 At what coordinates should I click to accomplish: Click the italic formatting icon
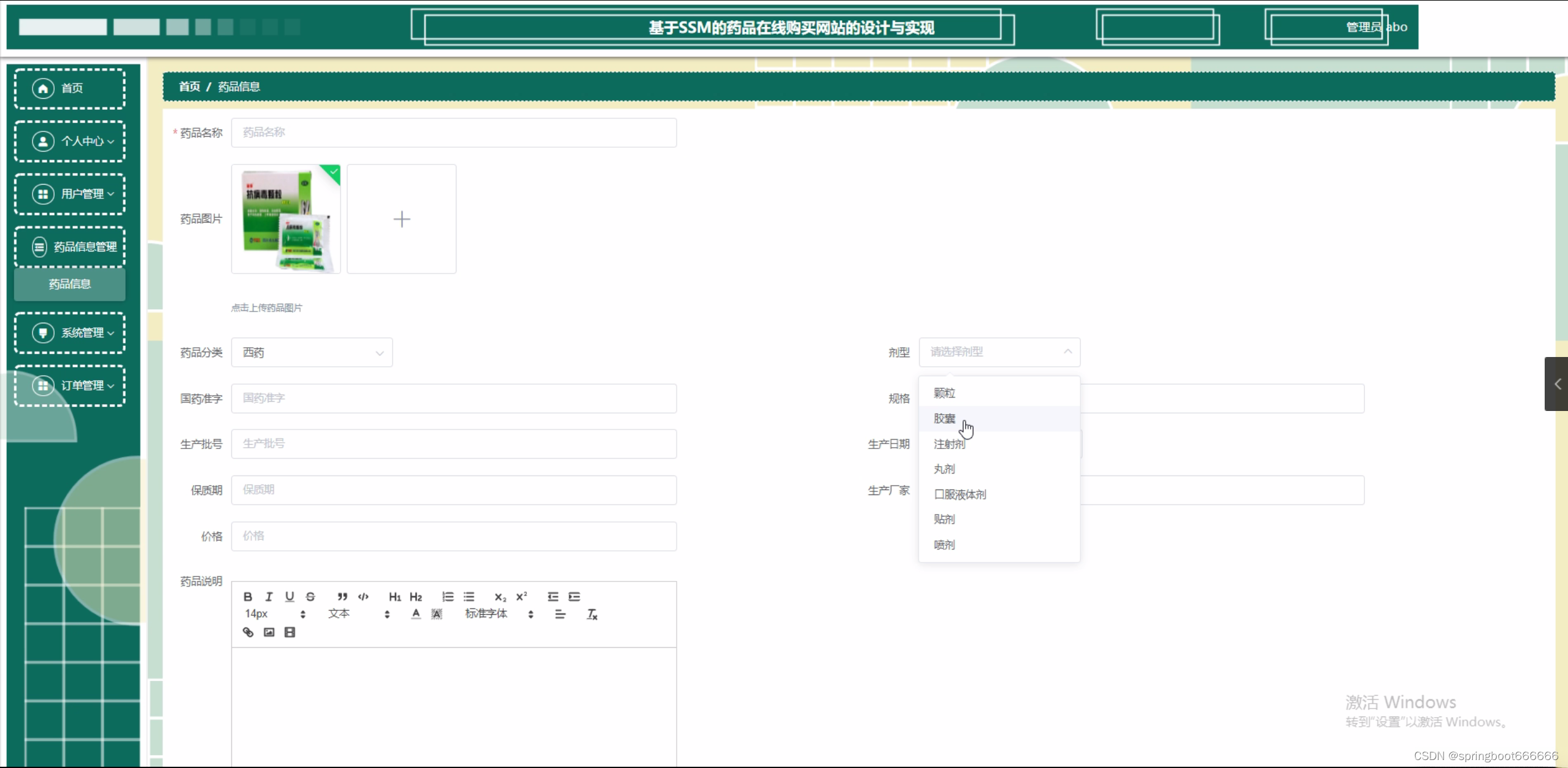[269, 596]
